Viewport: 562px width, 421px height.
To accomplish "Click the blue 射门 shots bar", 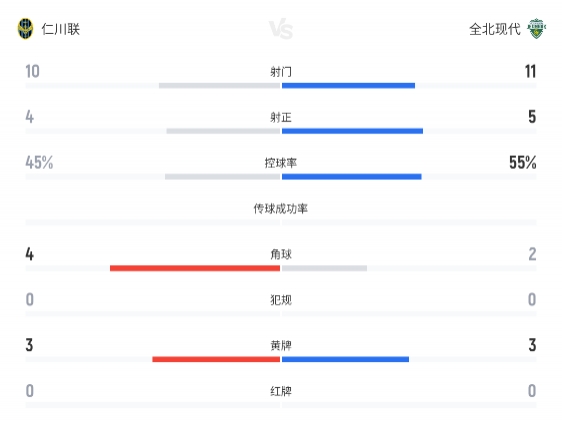I will coord(348,86).
